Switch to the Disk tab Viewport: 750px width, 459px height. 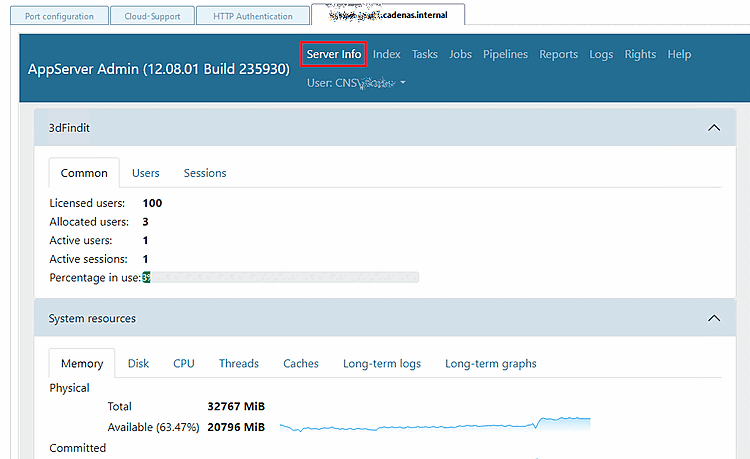(138, 363)
